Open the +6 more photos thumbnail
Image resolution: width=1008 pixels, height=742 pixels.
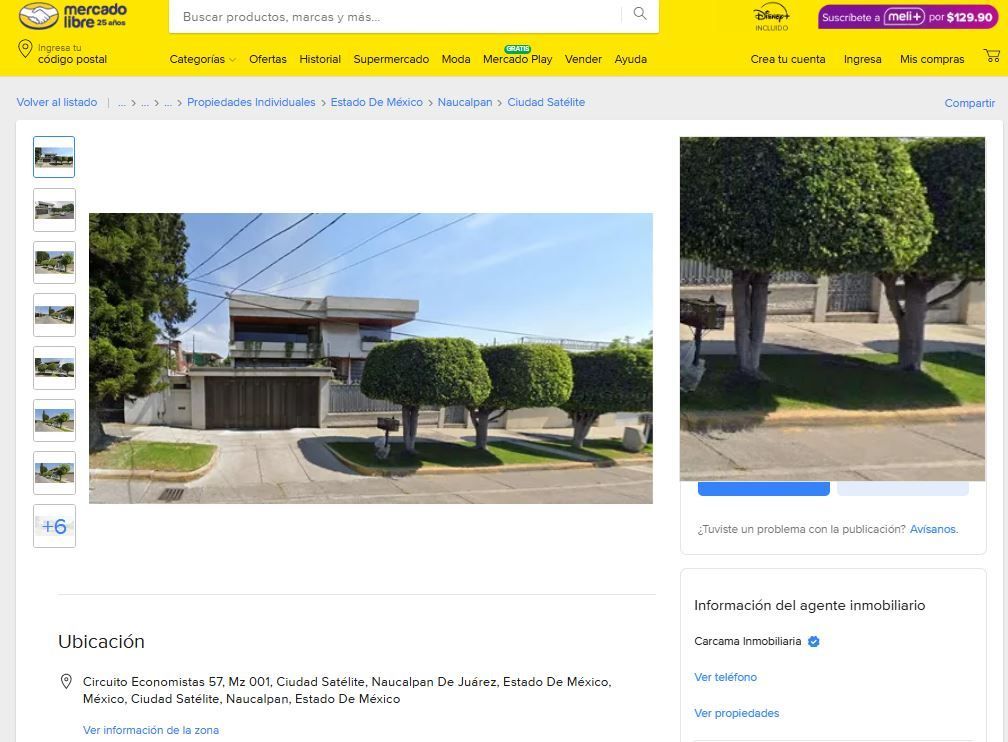click(54, 526)
